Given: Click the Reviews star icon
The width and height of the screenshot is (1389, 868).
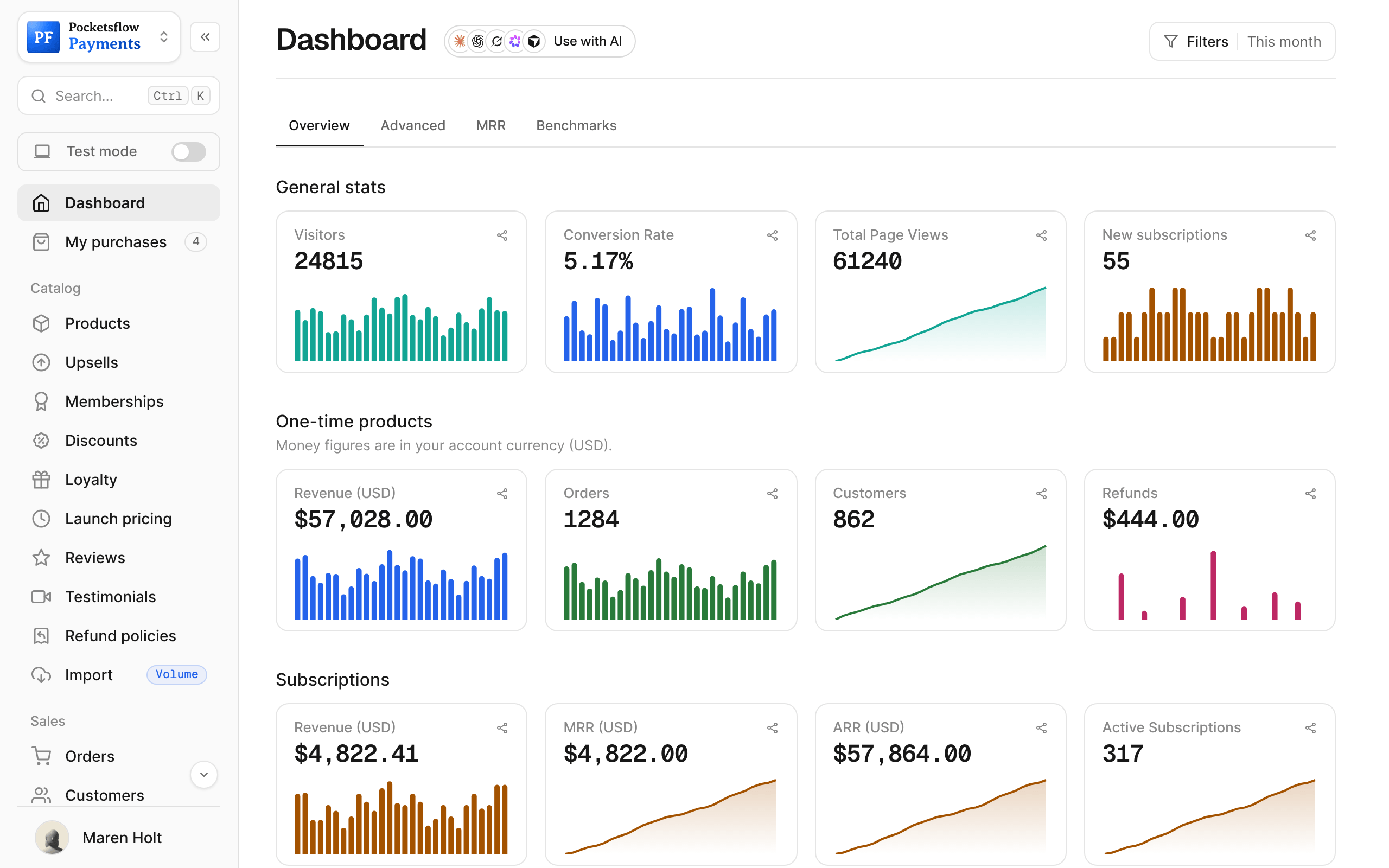Looking at the screenshot, I should click(41, 558).
